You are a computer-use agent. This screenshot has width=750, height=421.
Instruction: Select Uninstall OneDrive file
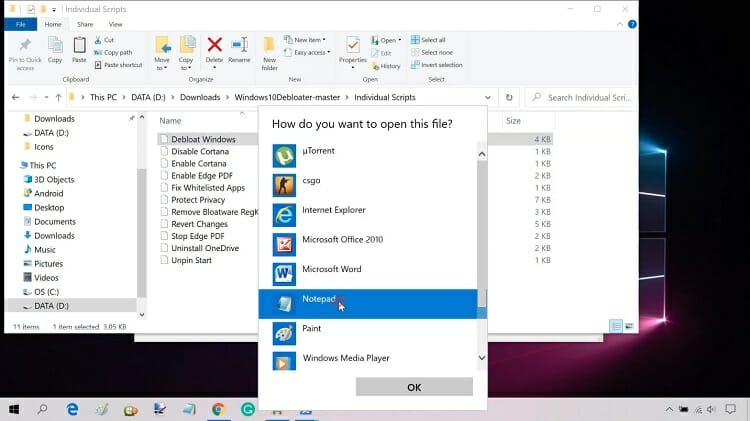(205, 248)
